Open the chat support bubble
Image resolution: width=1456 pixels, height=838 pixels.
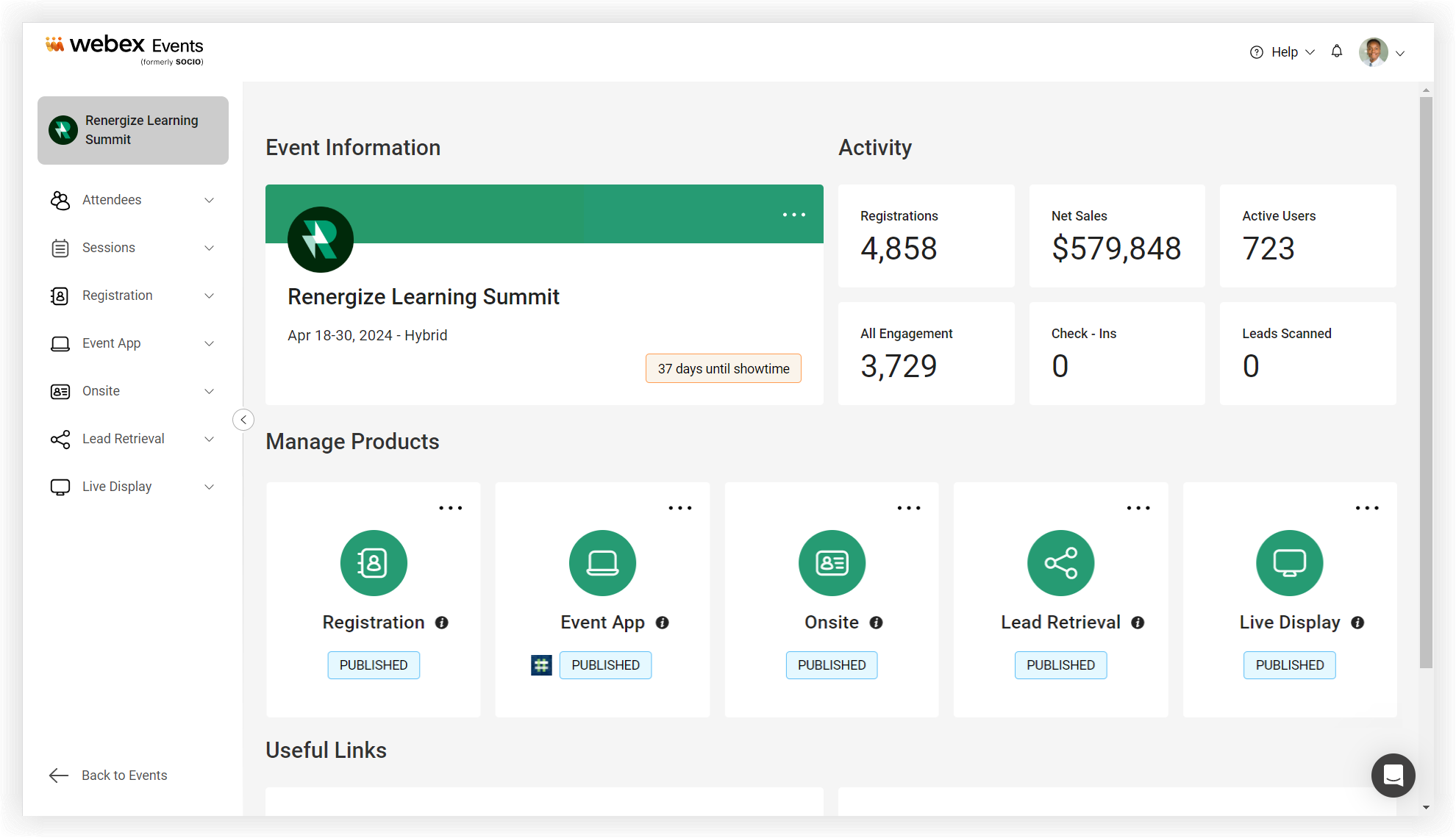point(1393,776)
